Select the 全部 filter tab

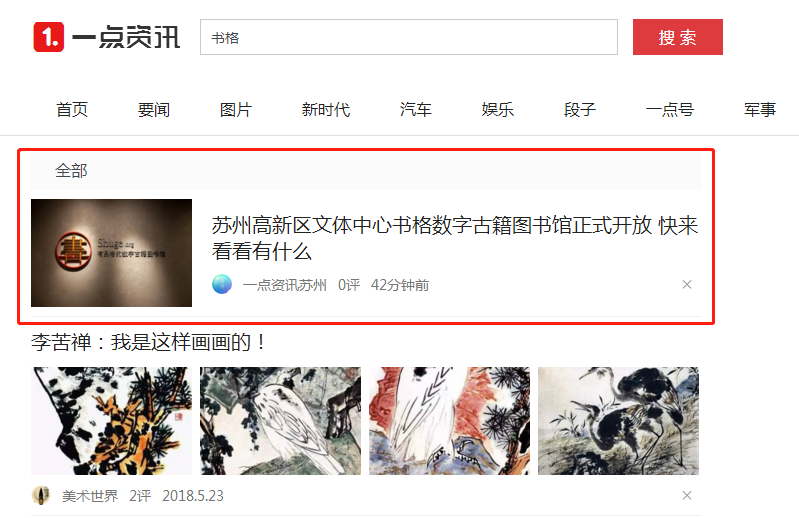coord(71,171)
